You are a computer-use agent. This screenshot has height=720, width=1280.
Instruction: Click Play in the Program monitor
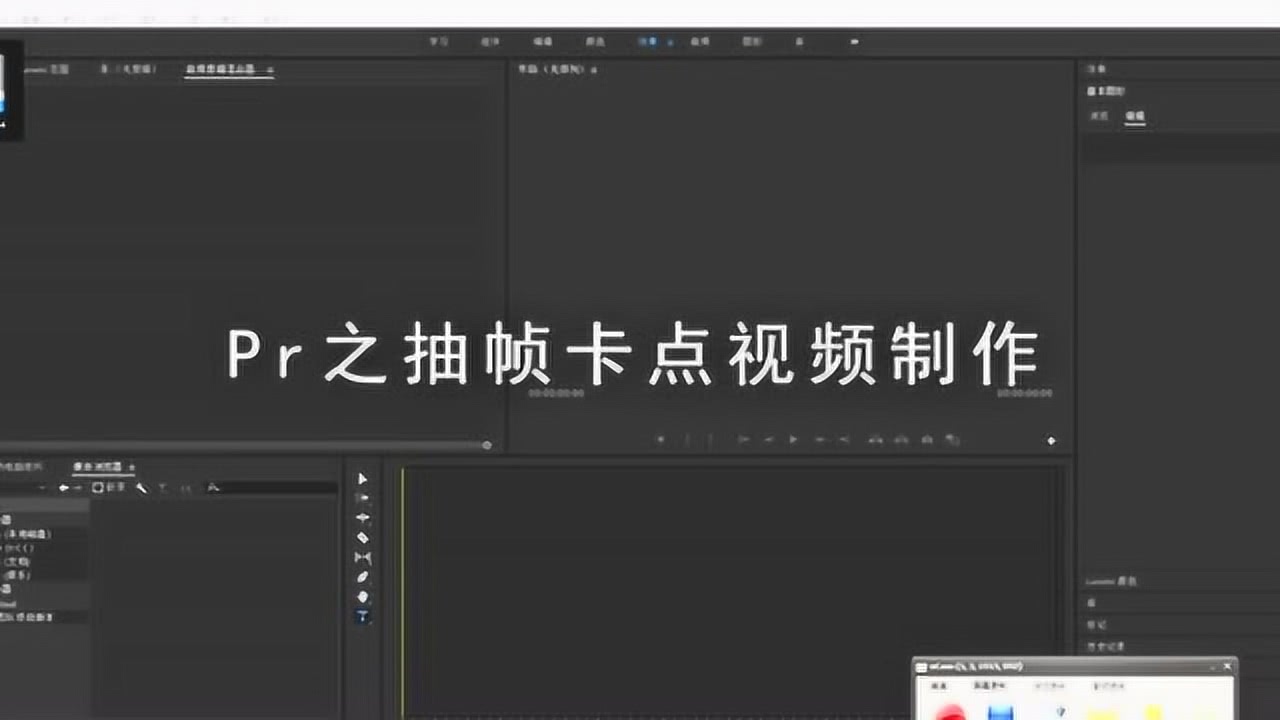793,439
